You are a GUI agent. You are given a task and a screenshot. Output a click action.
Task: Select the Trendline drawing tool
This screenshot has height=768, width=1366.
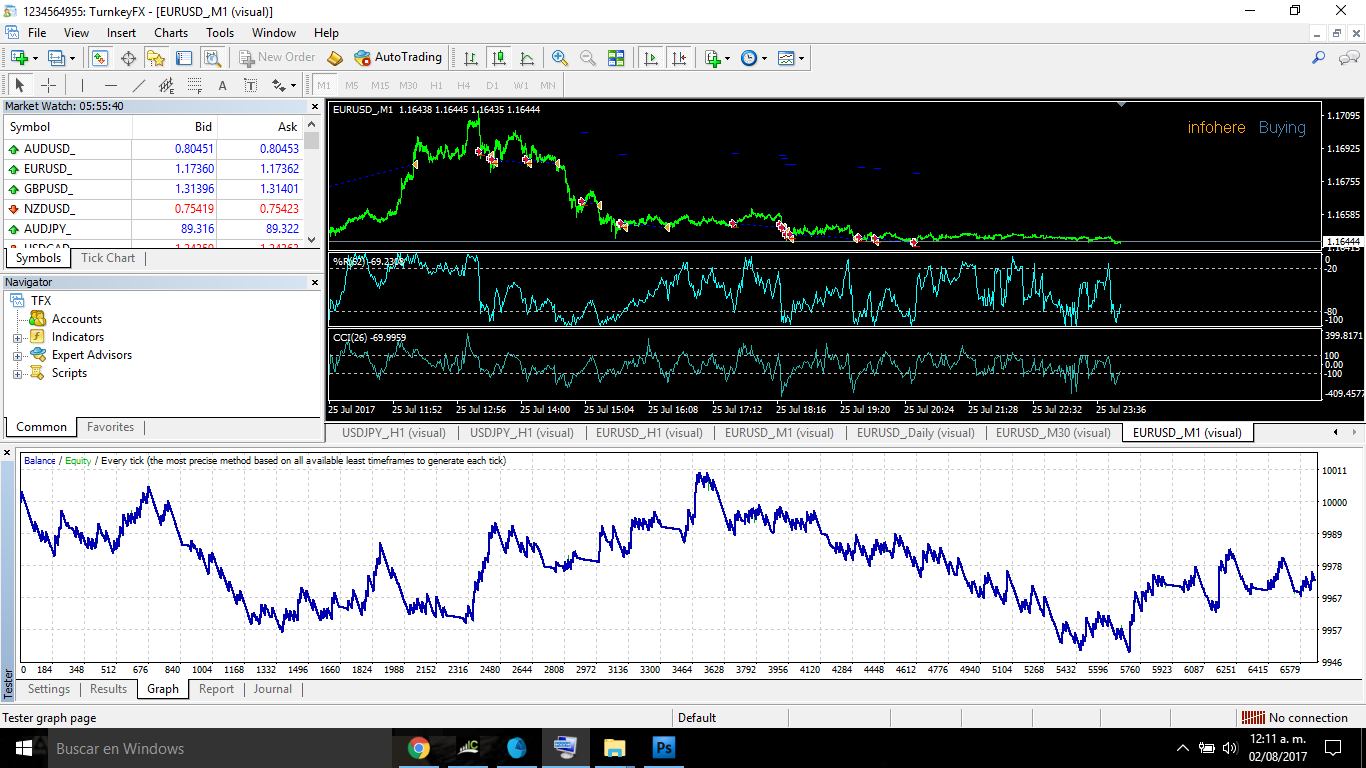139,85
